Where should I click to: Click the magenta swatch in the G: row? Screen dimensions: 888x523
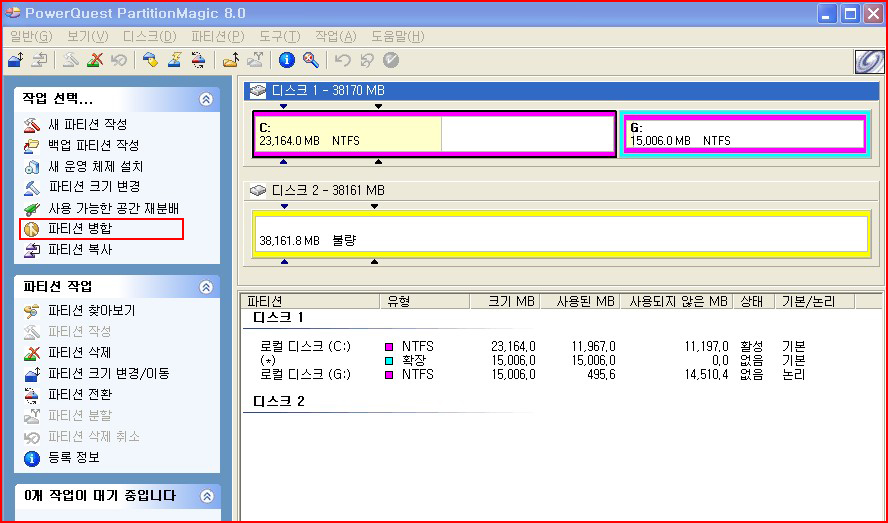(389, 375)
